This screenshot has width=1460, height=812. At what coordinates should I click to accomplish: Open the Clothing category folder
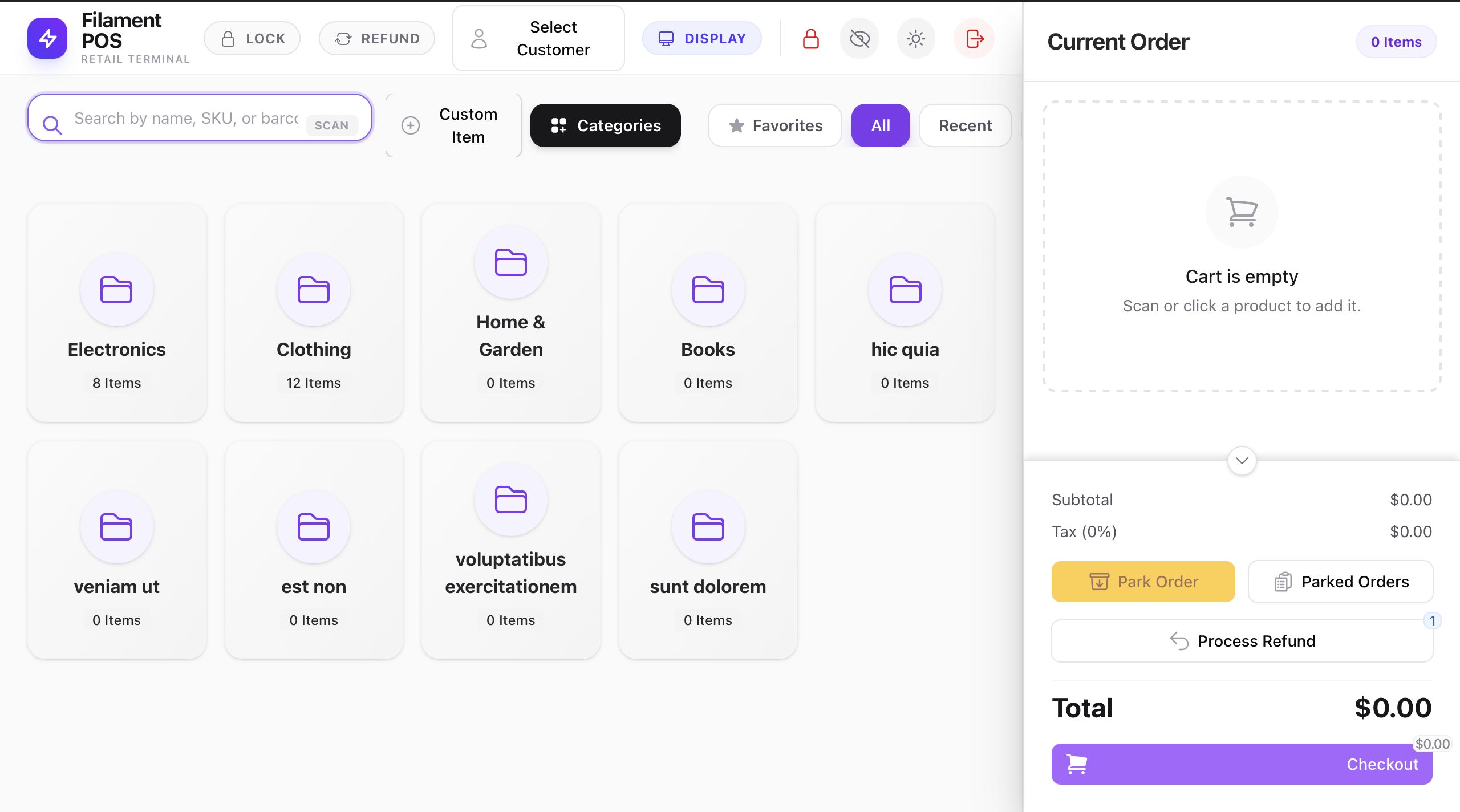[314, 312]
